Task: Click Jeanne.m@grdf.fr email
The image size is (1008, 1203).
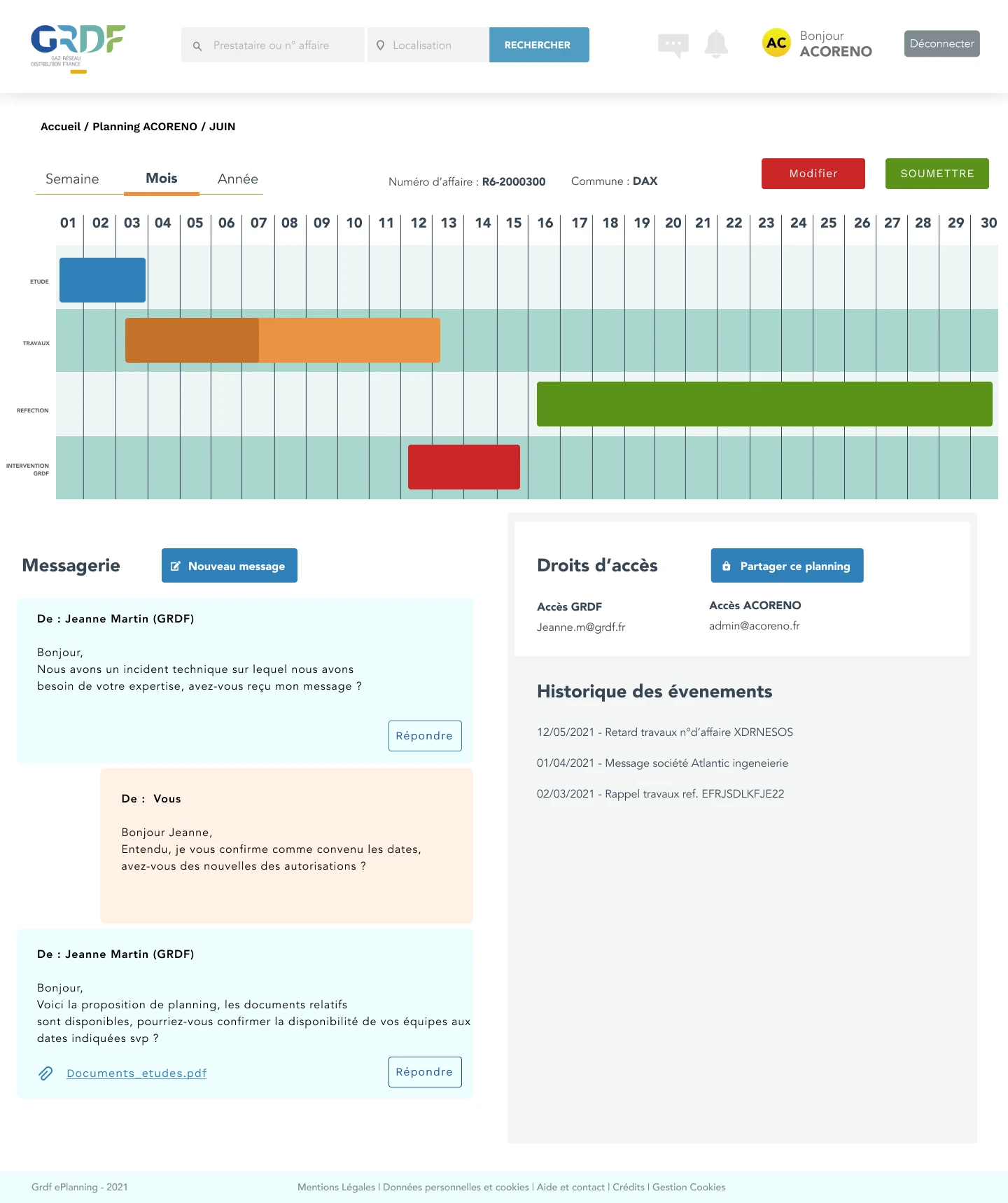Action: tap(581, 627)
